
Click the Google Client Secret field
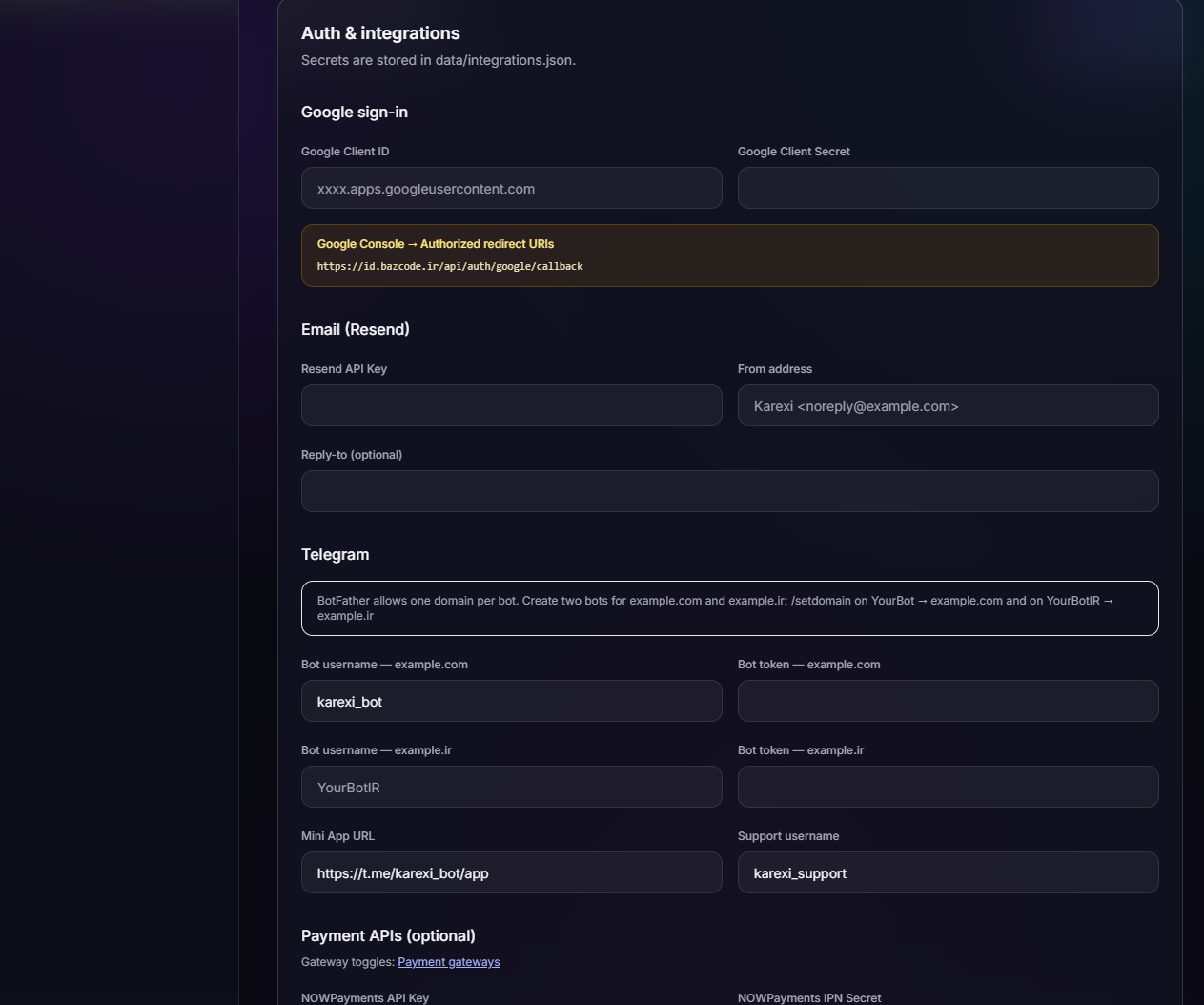click(948, 188)
